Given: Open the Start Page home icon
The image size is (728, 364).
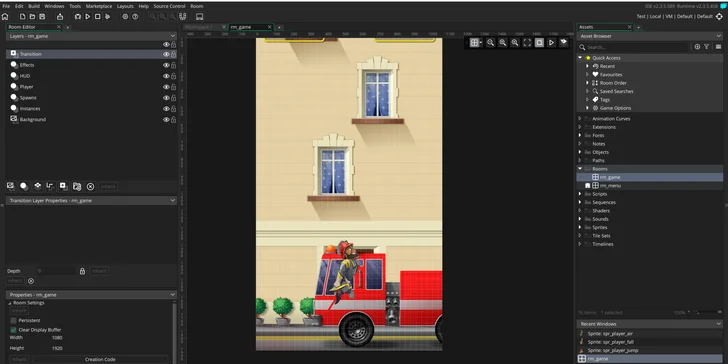Looking at the screenshot, I should (5, 17).
